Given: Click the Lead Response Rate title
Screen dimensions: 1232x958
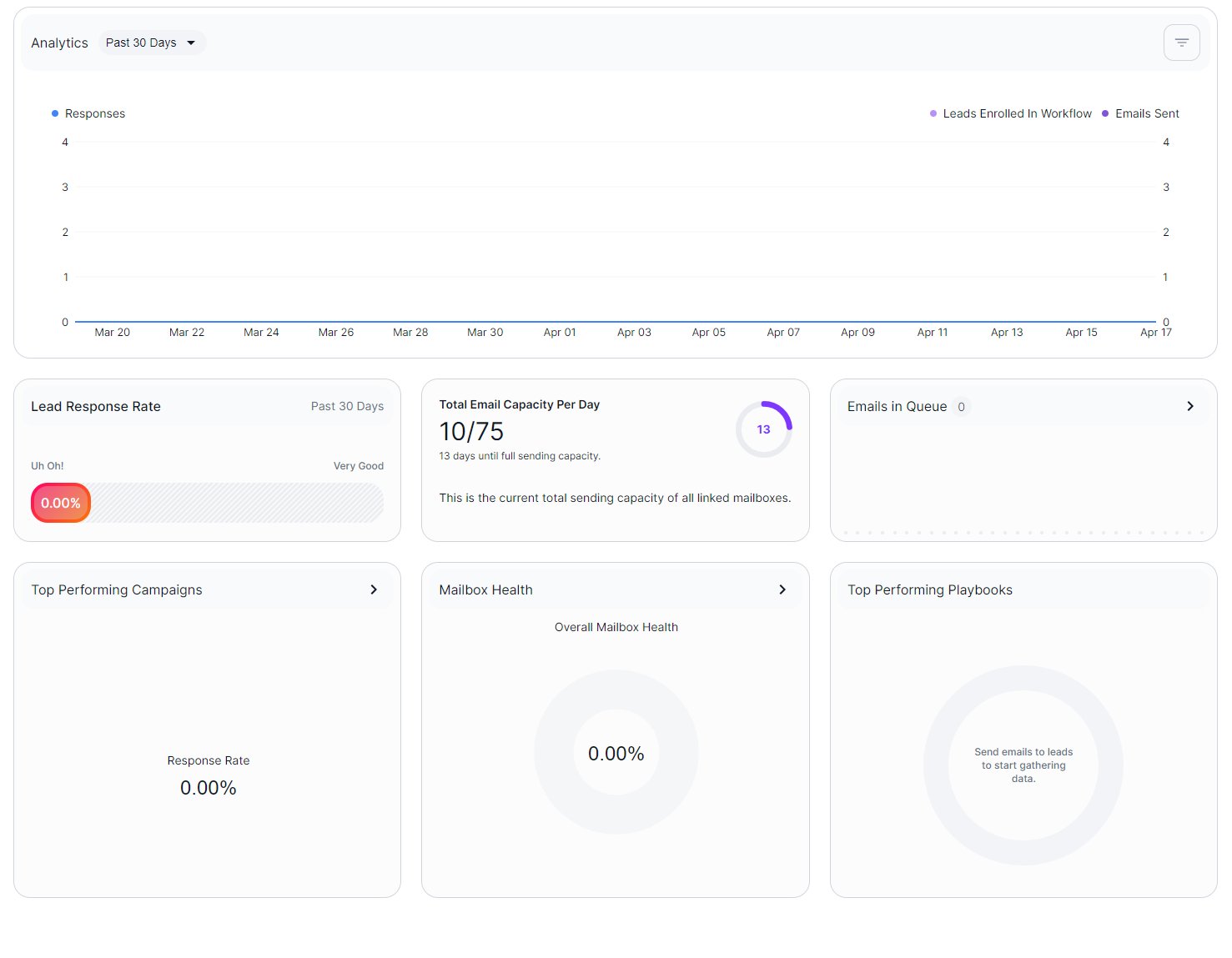Looking at the screenshot, I should tap(96, 406).
